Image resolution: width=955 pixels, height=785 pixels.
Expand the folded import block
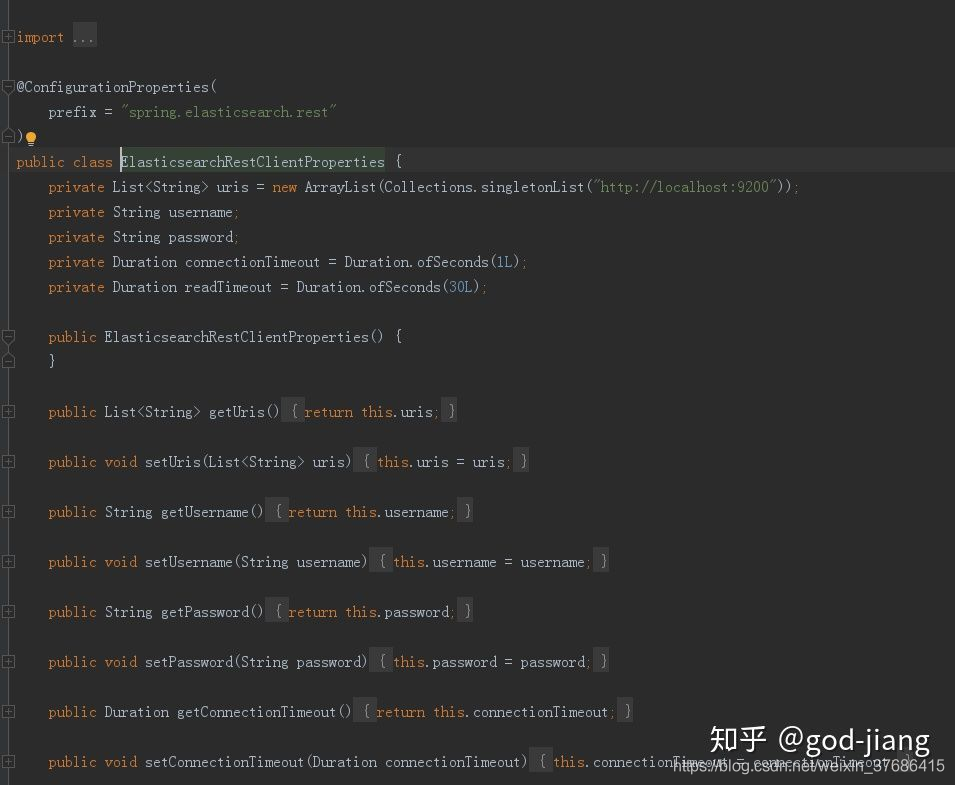[x=8, y=37]
